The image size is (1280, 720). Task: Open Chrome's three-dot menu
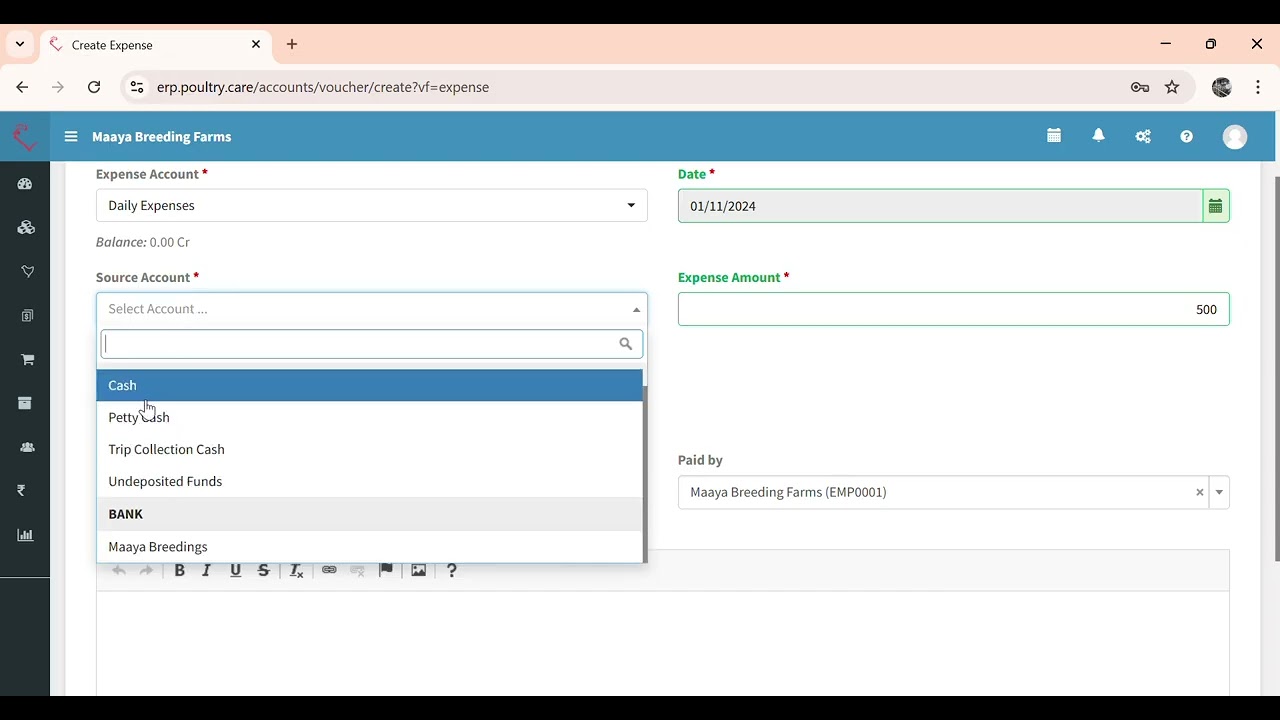click(x=1258, y=87)
